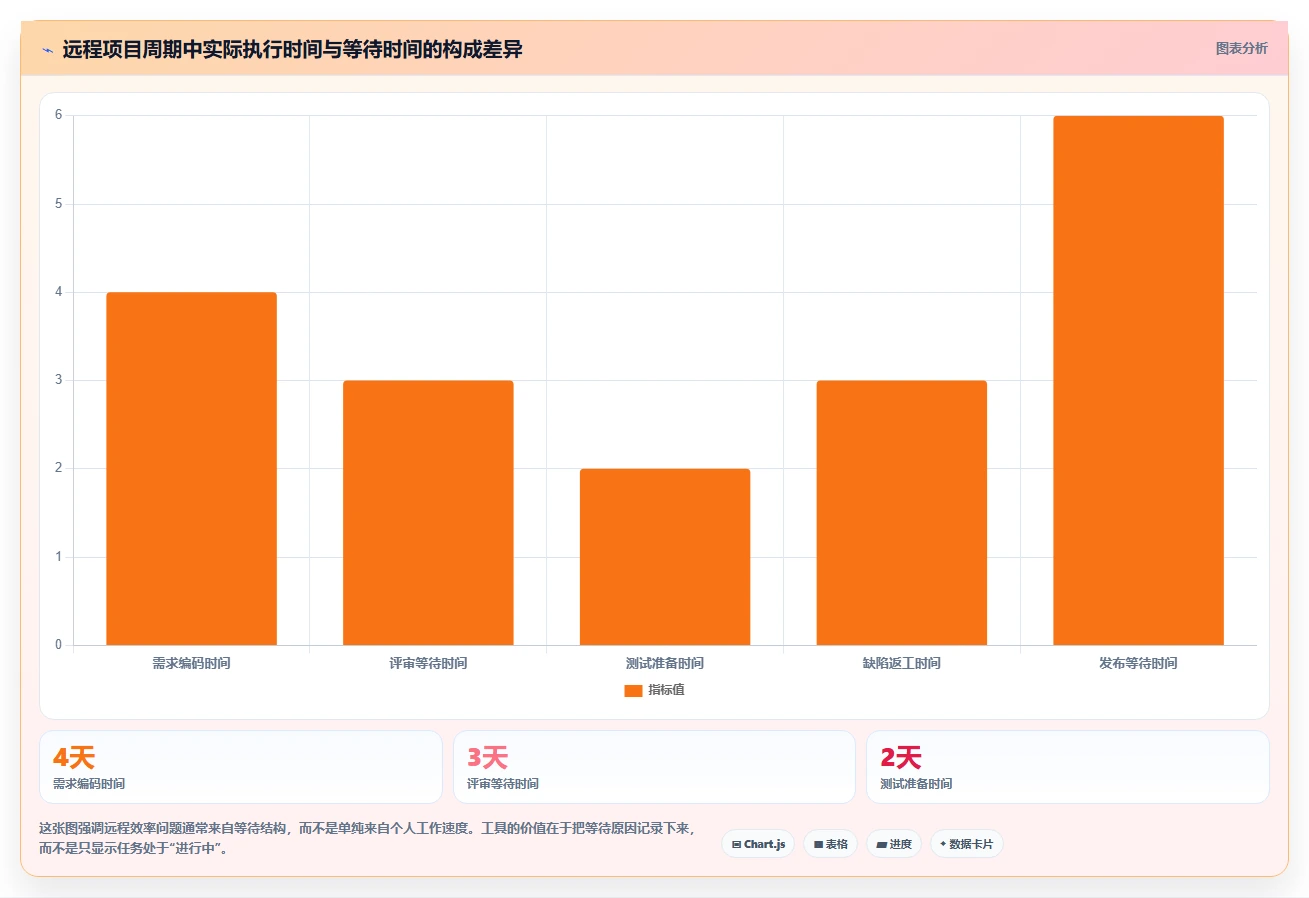
Task: Click the 缺陷返工时间 x-axis label
Action: [x=902, y=663]
